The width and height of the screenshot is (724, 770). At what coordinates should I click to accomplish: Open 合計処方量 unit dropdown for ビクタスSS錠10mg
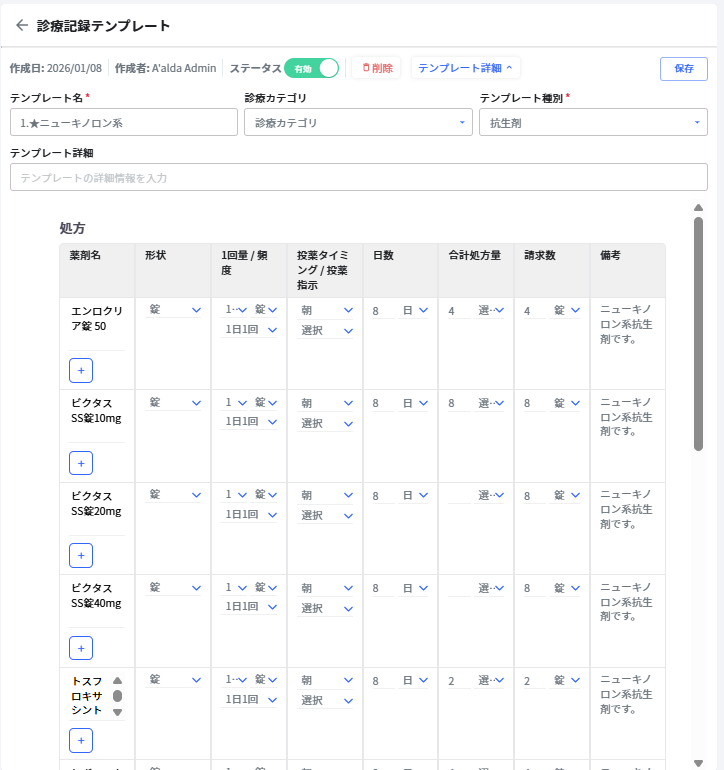(490, 403)
